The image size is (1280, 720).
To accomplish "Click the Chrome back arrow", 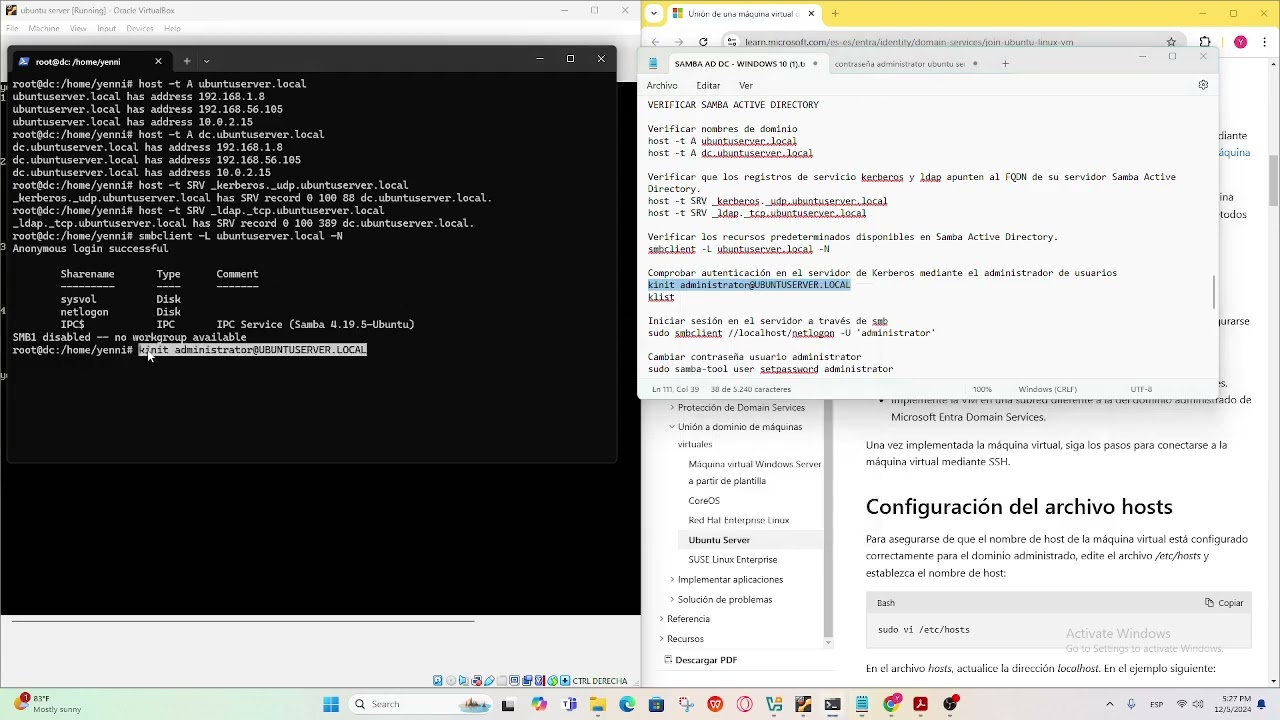I will pyautogui.click(x=655, y=42).
